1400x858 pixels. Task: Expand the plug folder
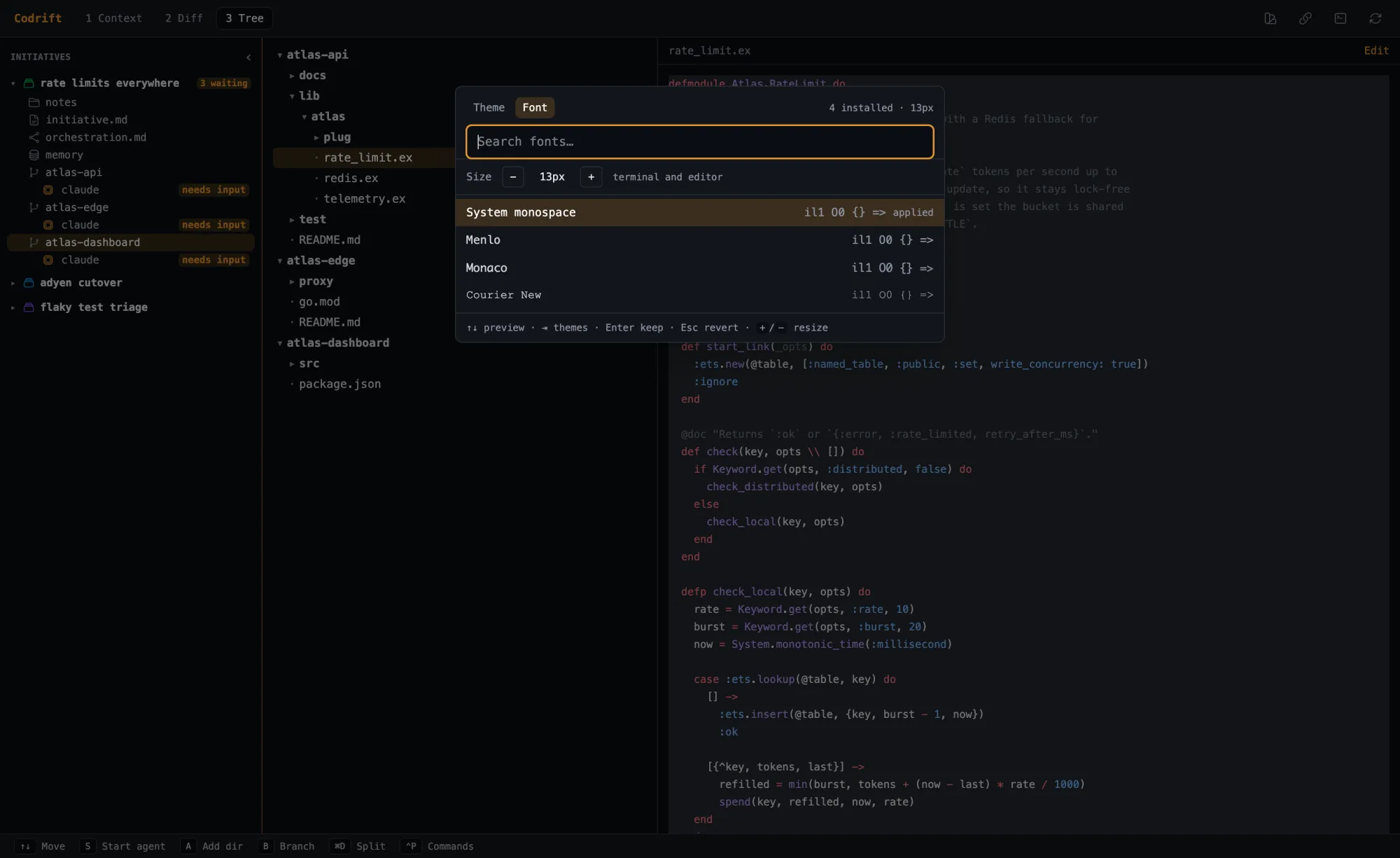316,137
